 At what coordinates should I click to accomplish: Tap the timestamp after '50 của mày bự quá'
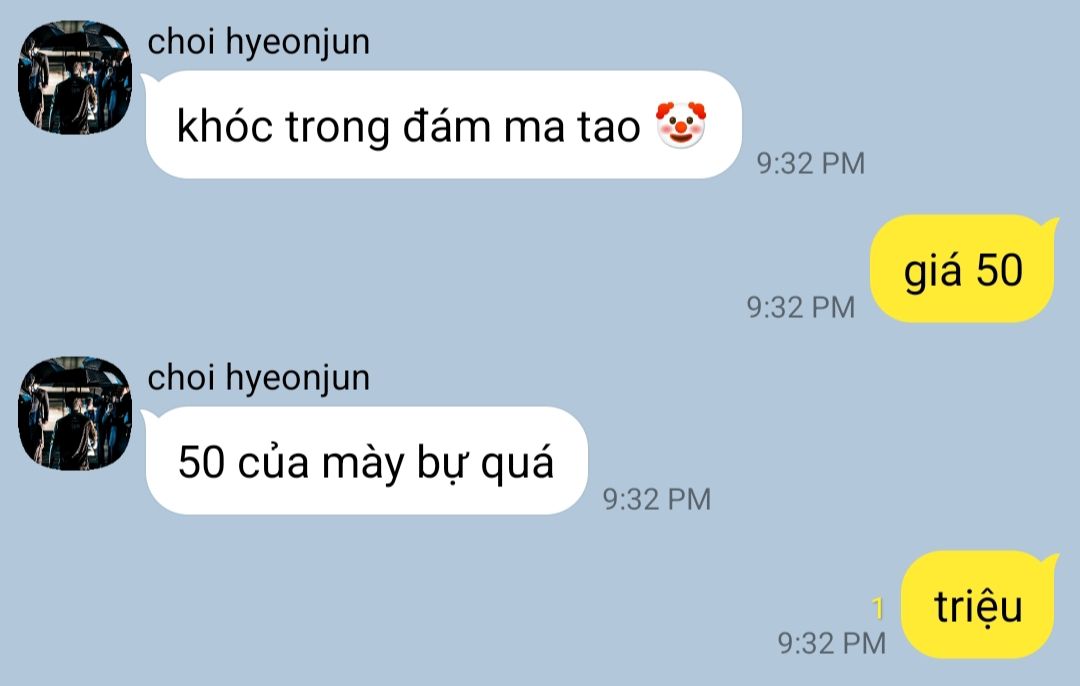point(656,499)
